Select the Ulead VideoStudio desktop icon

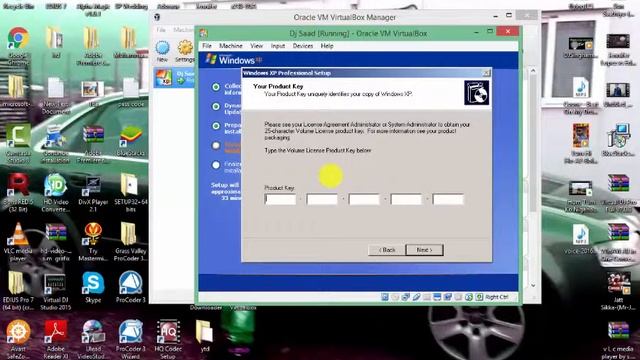point(93,339)
